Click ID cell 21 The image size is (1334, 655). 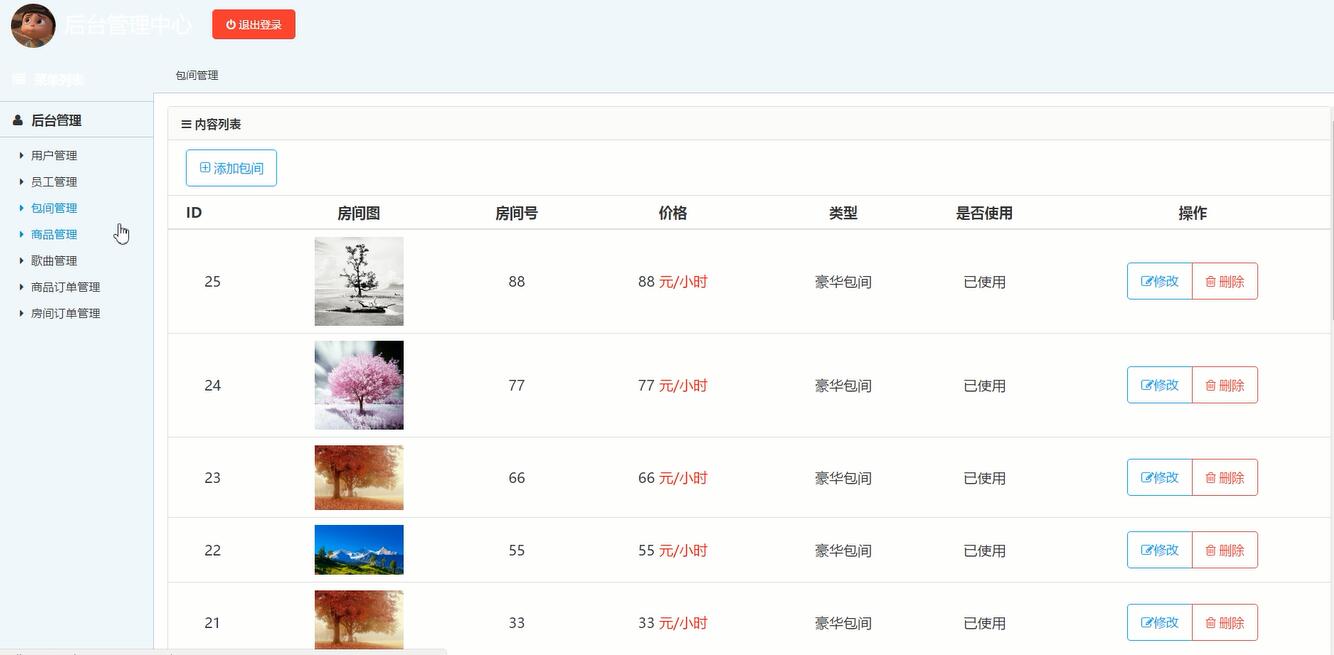pyautogui.click(x=213, y=623)
